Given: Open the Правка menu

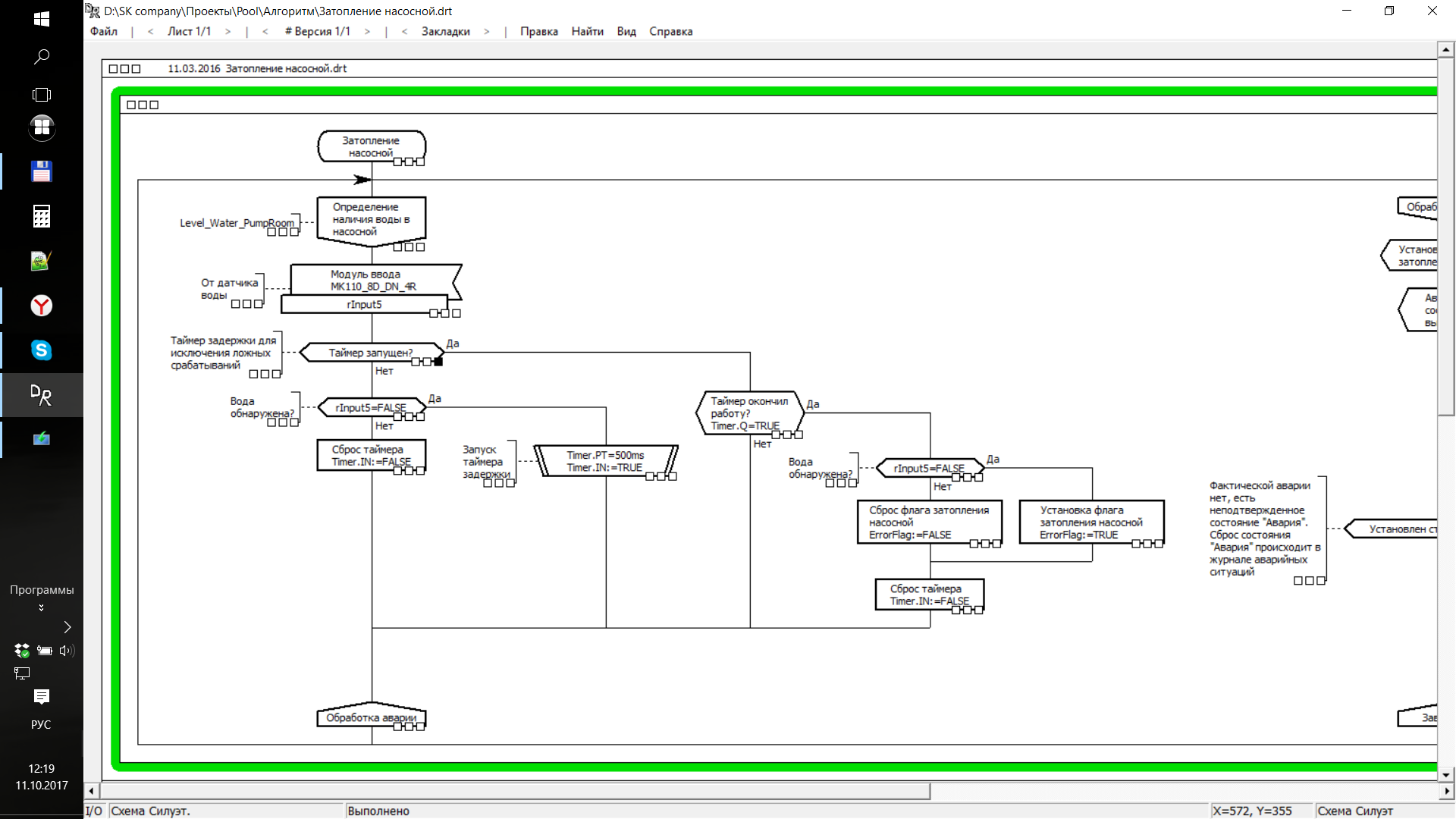Looking at the screenshot, I should tap(538, 31).
